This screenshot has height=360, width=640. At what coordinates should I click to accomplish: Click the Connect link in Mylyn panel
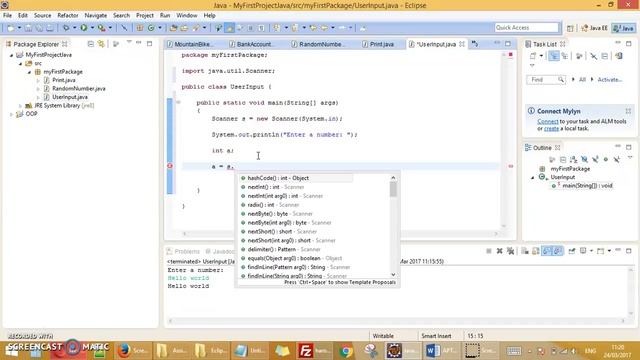(x=548, y=122)
